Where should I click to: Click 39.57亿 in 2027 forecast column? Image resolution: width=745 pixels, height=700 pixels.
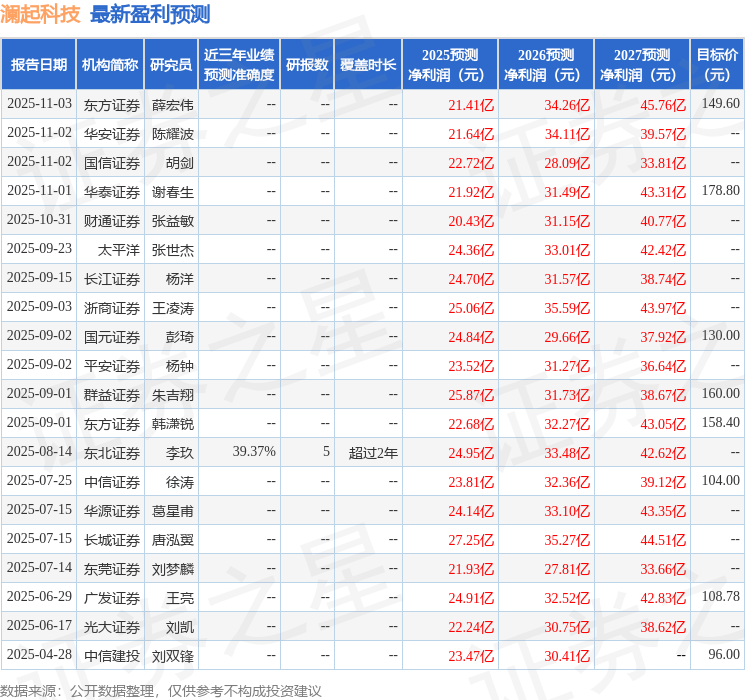663,134
